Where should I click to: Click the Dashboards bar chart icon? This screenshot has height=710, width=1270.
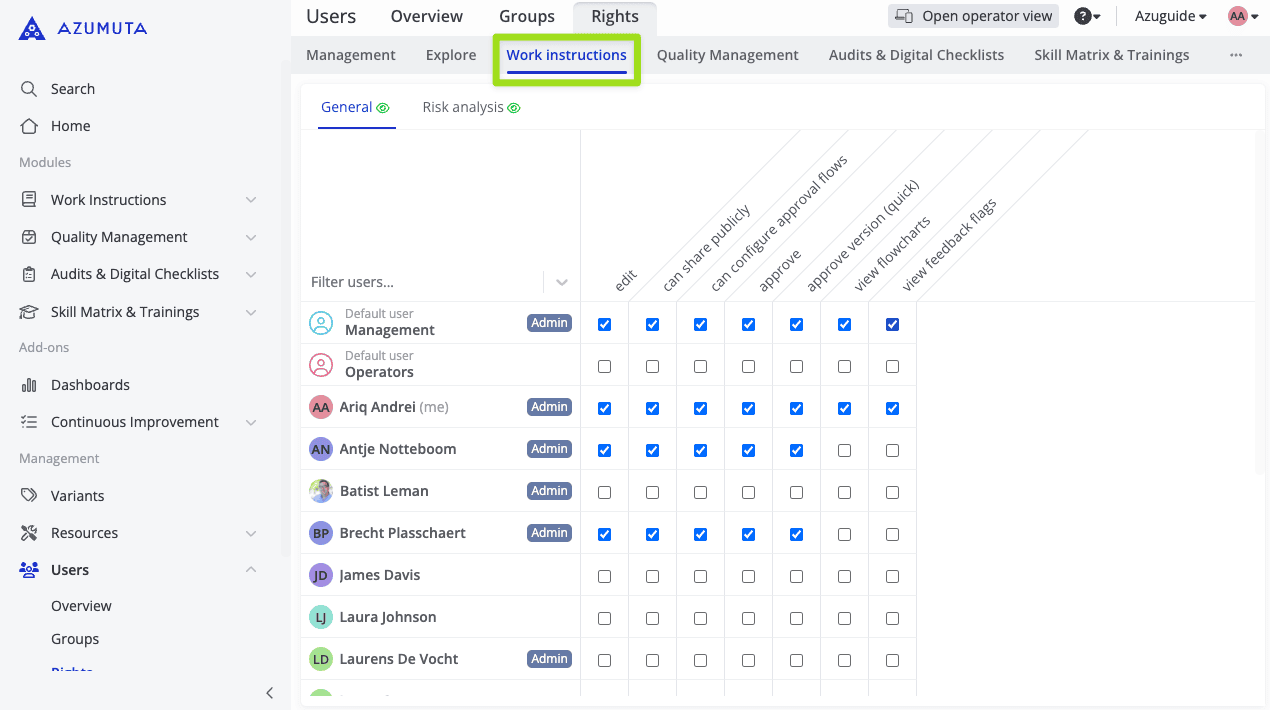[29, 385]
